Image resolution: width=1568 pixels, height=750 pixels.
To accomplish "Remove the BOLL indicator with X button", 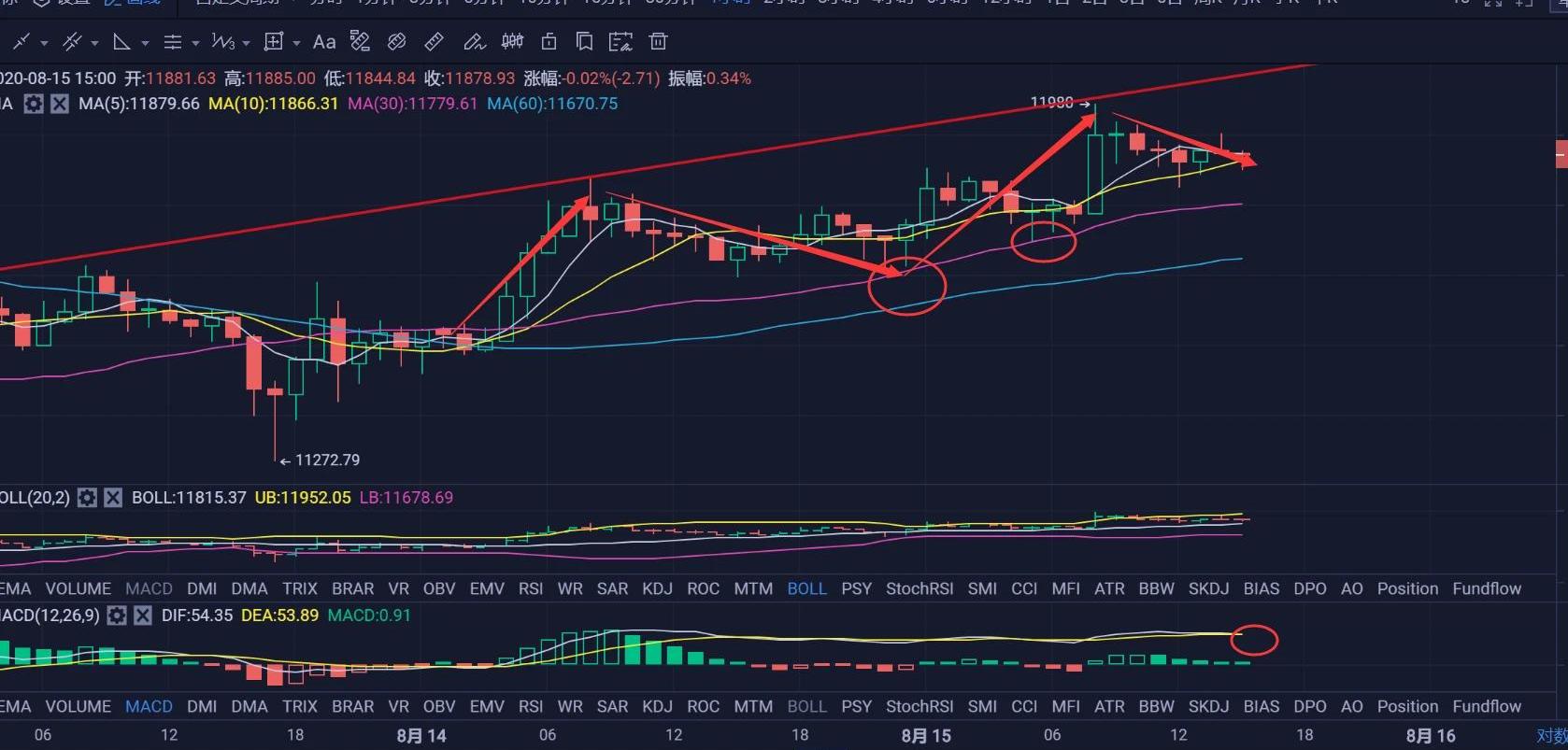I will click(x=113, y=498).
